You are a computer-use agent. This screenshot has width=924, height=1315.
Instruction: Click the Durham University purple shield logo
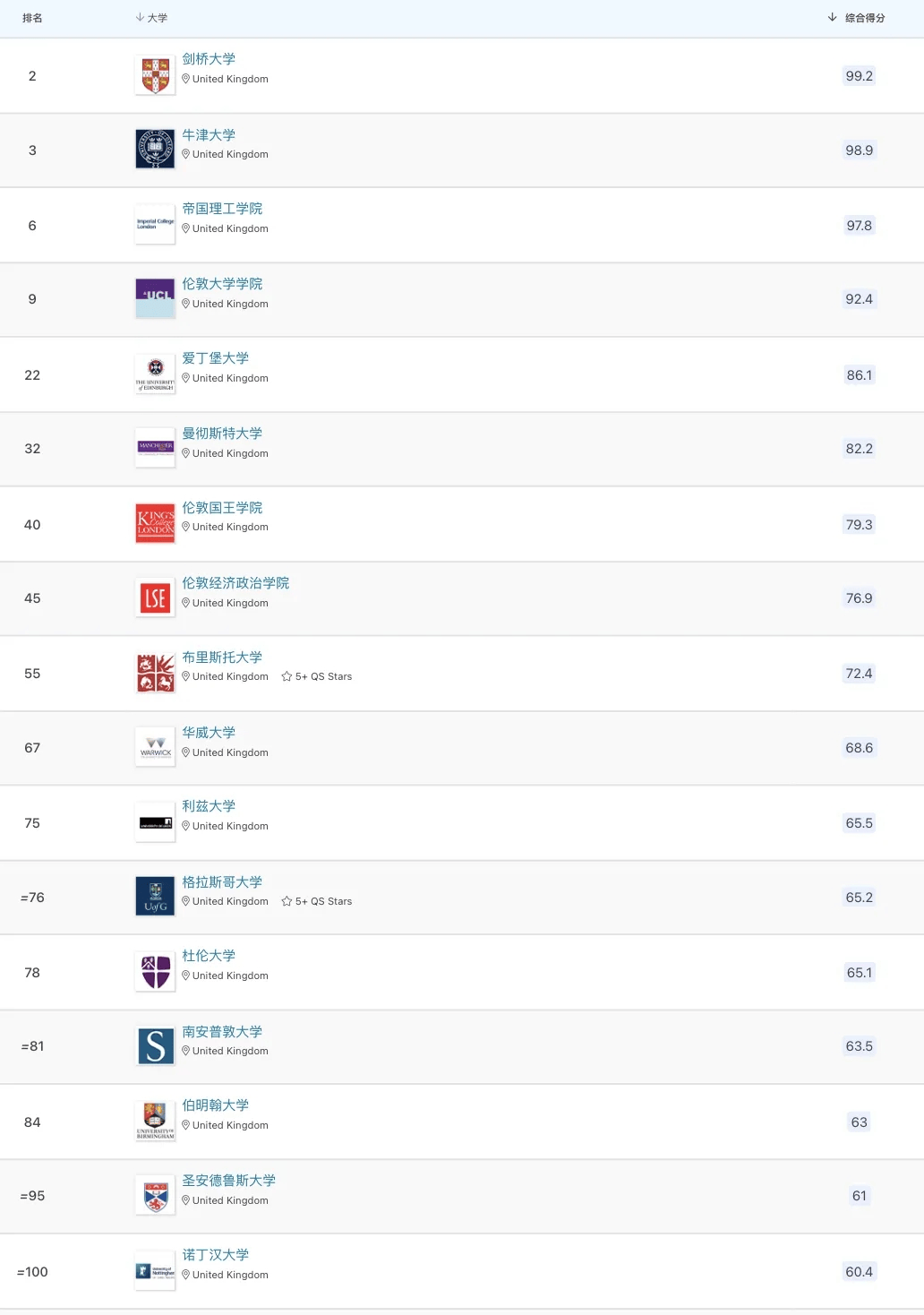tap(155, 972)
